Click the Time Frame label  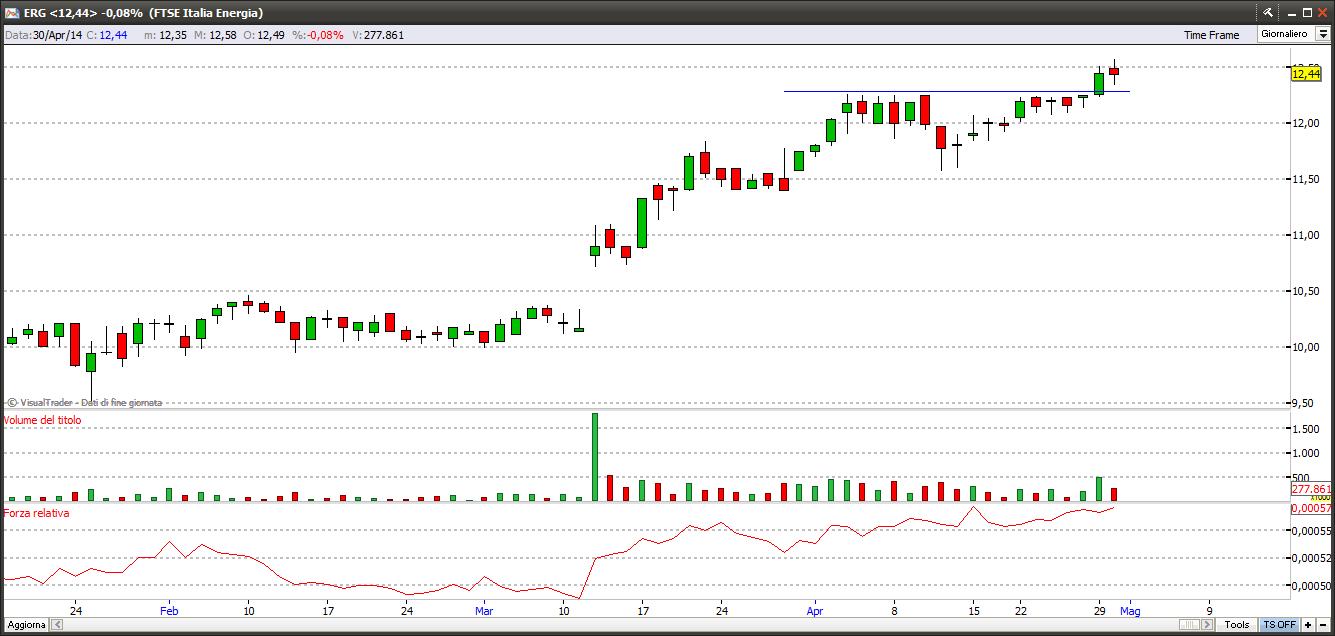pyautogui.click(x=1212, y=34)
